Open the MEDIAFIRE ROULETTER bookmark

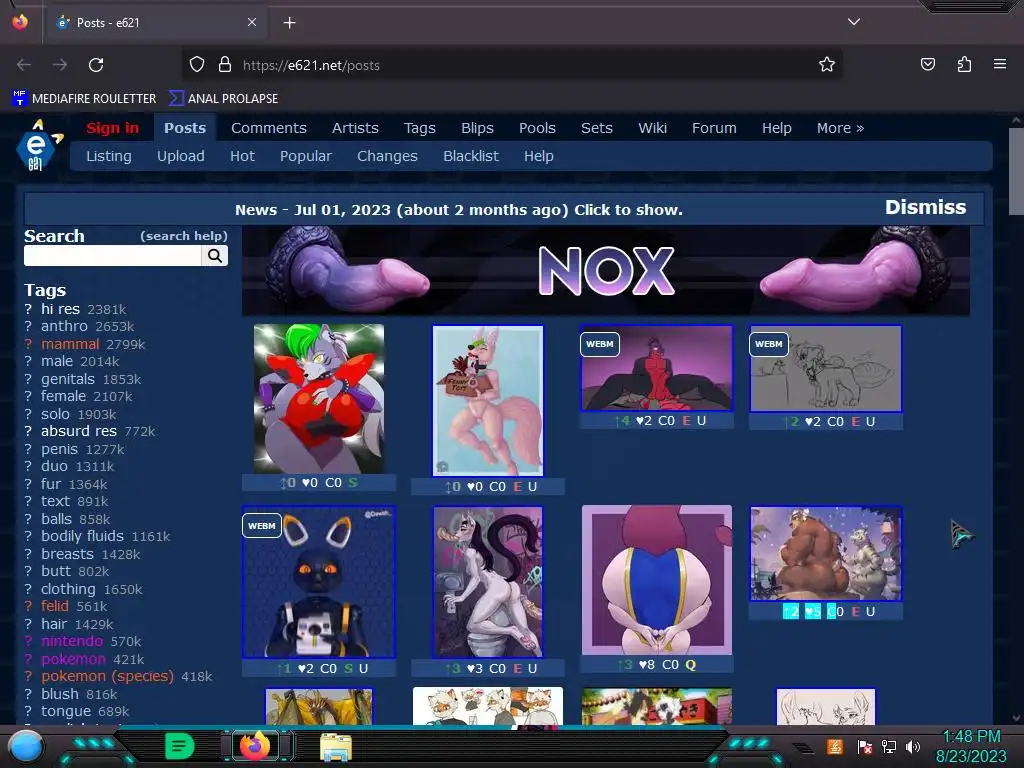point(84,99)
